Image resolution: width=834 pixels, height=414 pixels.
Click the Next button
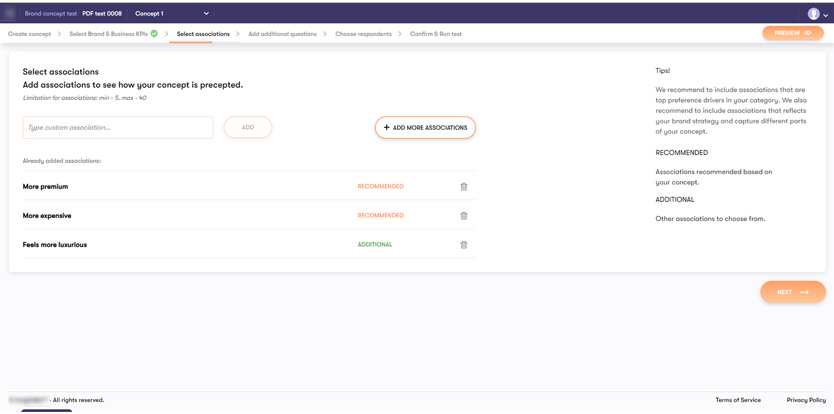point(792,292)
